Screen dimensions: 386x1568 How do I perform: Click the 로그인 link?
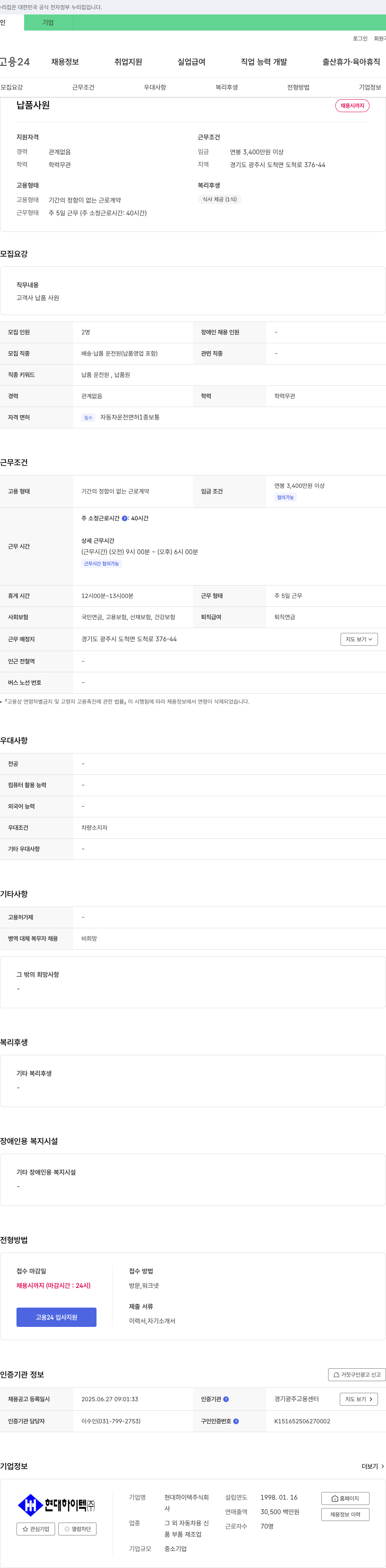point(360,39)
